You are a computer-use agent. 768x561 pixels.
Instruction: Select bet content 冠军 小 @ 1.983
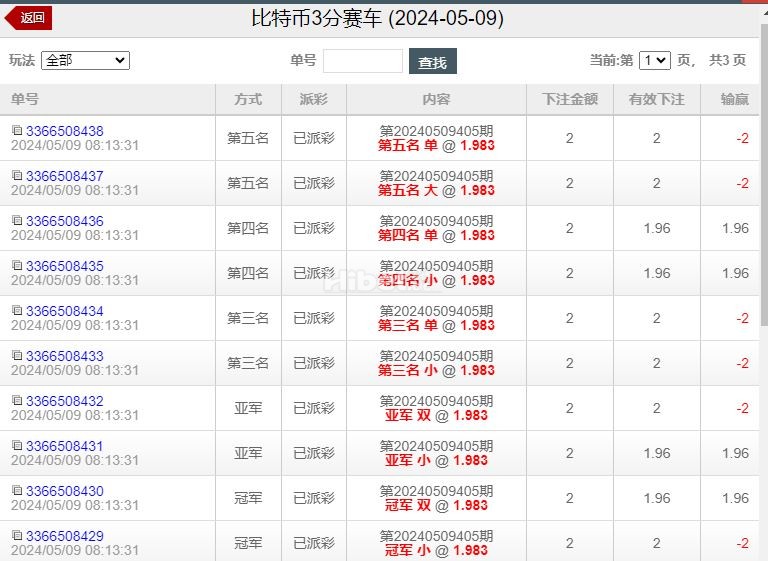(x=436, y=551)
